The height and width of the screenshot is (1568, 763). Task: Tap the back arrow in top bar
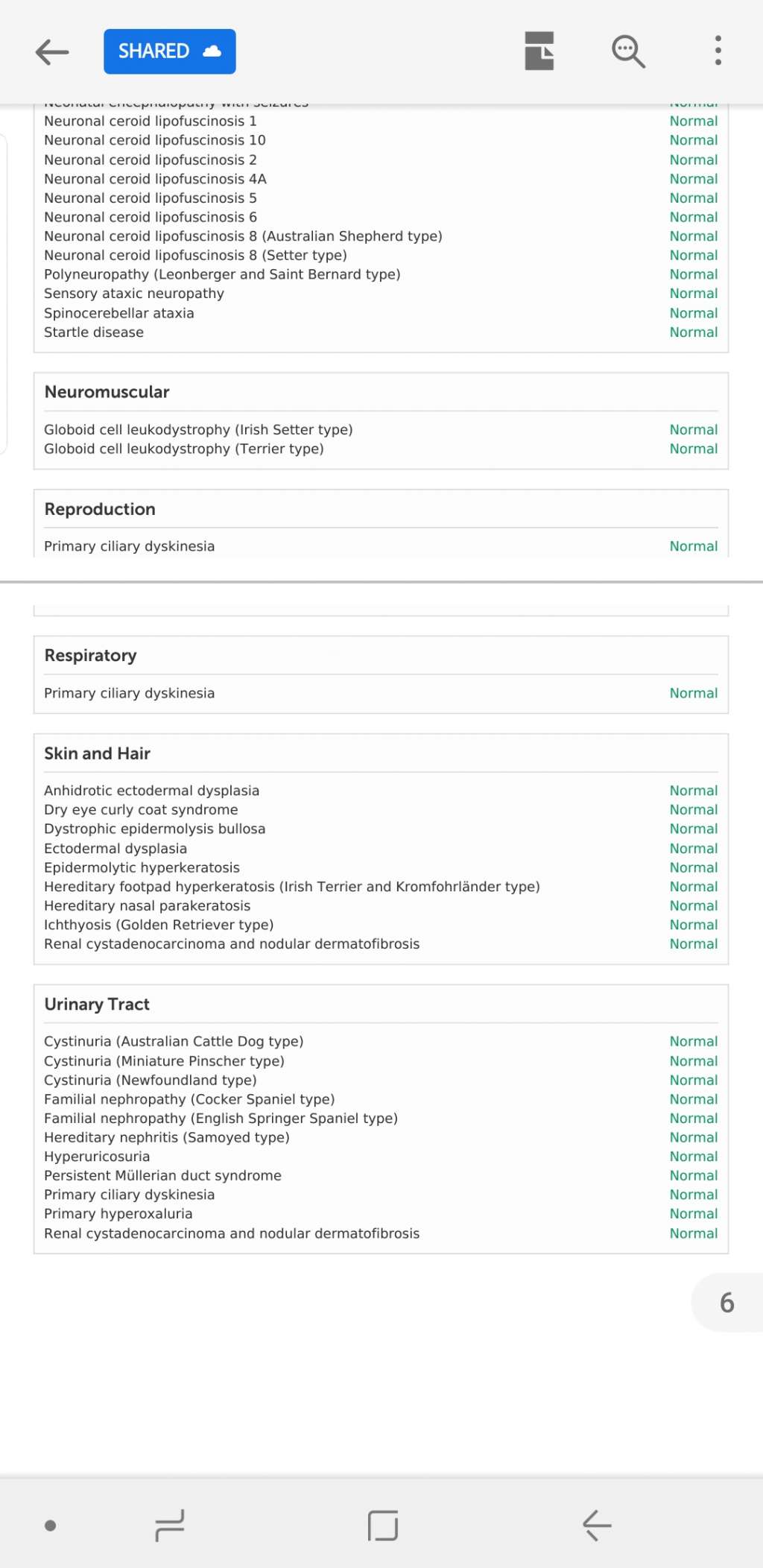(51, 51)
